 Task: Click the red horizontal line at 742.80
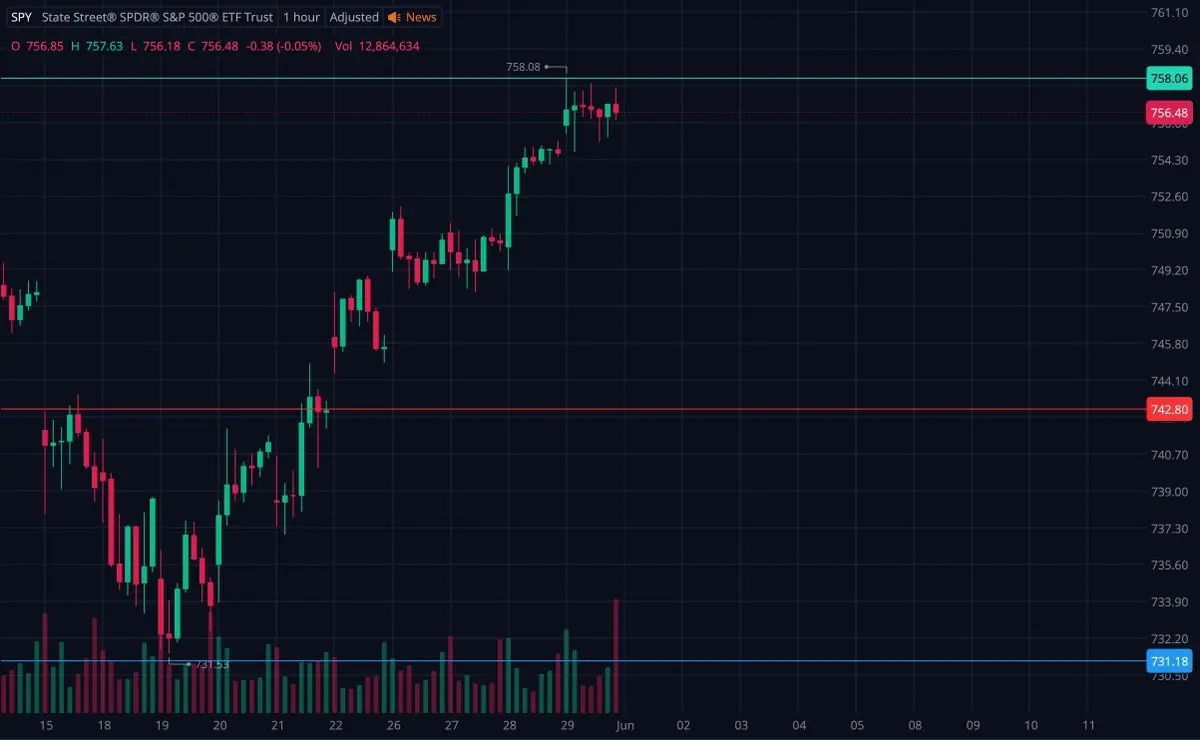(572, 409)
